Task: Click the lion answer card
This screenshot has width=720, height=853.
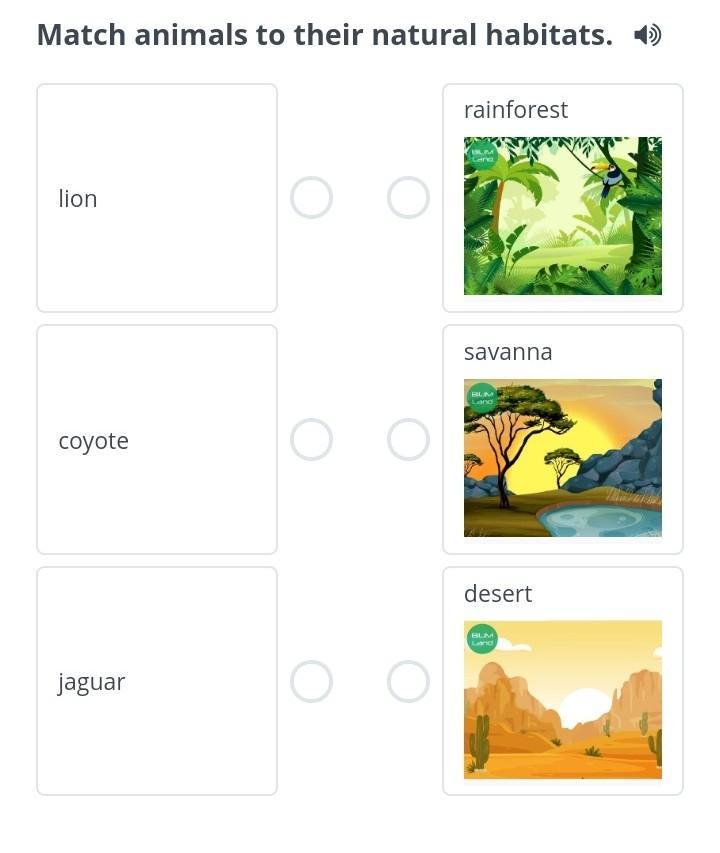Action: tap(157, 198)
